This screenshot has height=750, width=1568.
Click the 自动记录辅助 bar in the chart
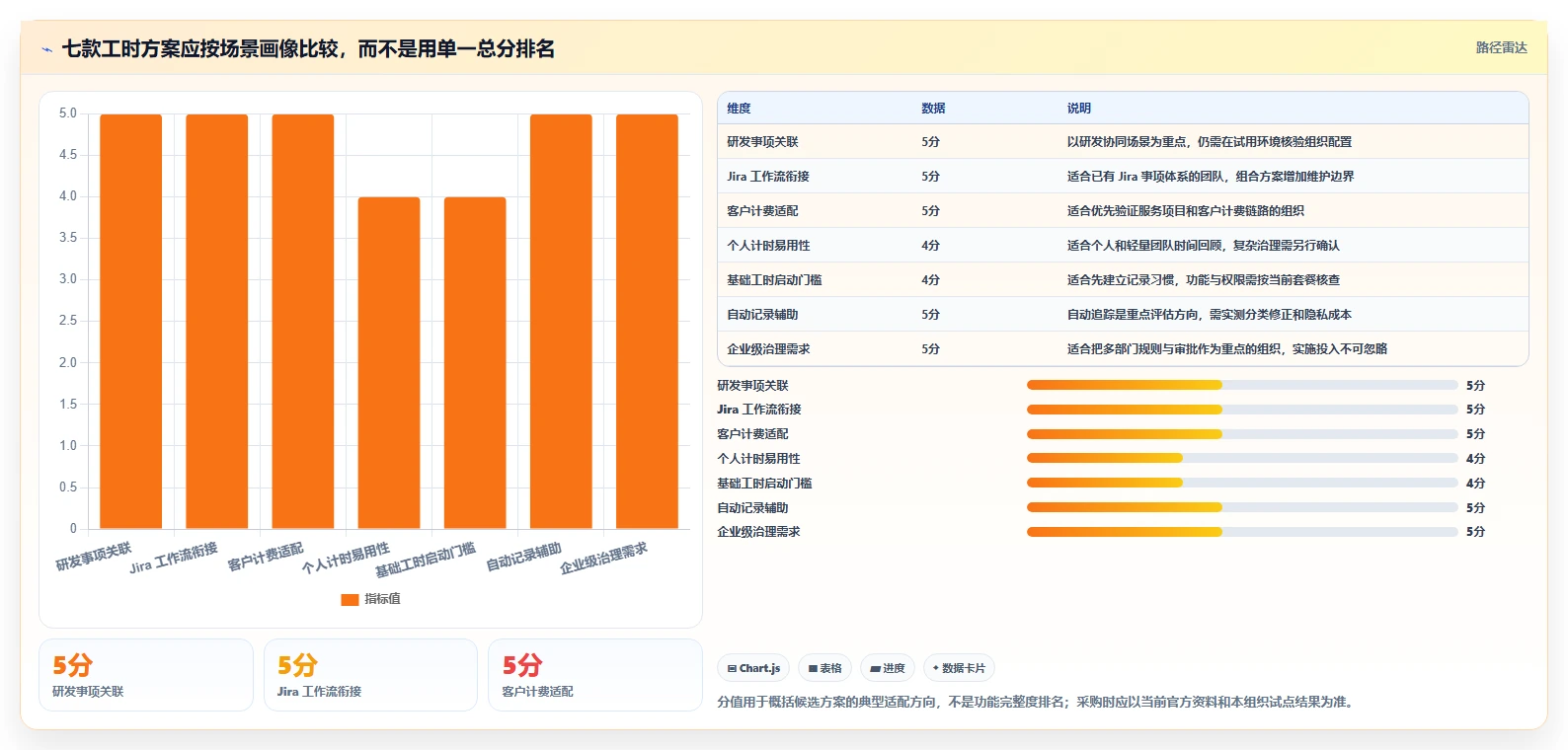click(561, 322)
